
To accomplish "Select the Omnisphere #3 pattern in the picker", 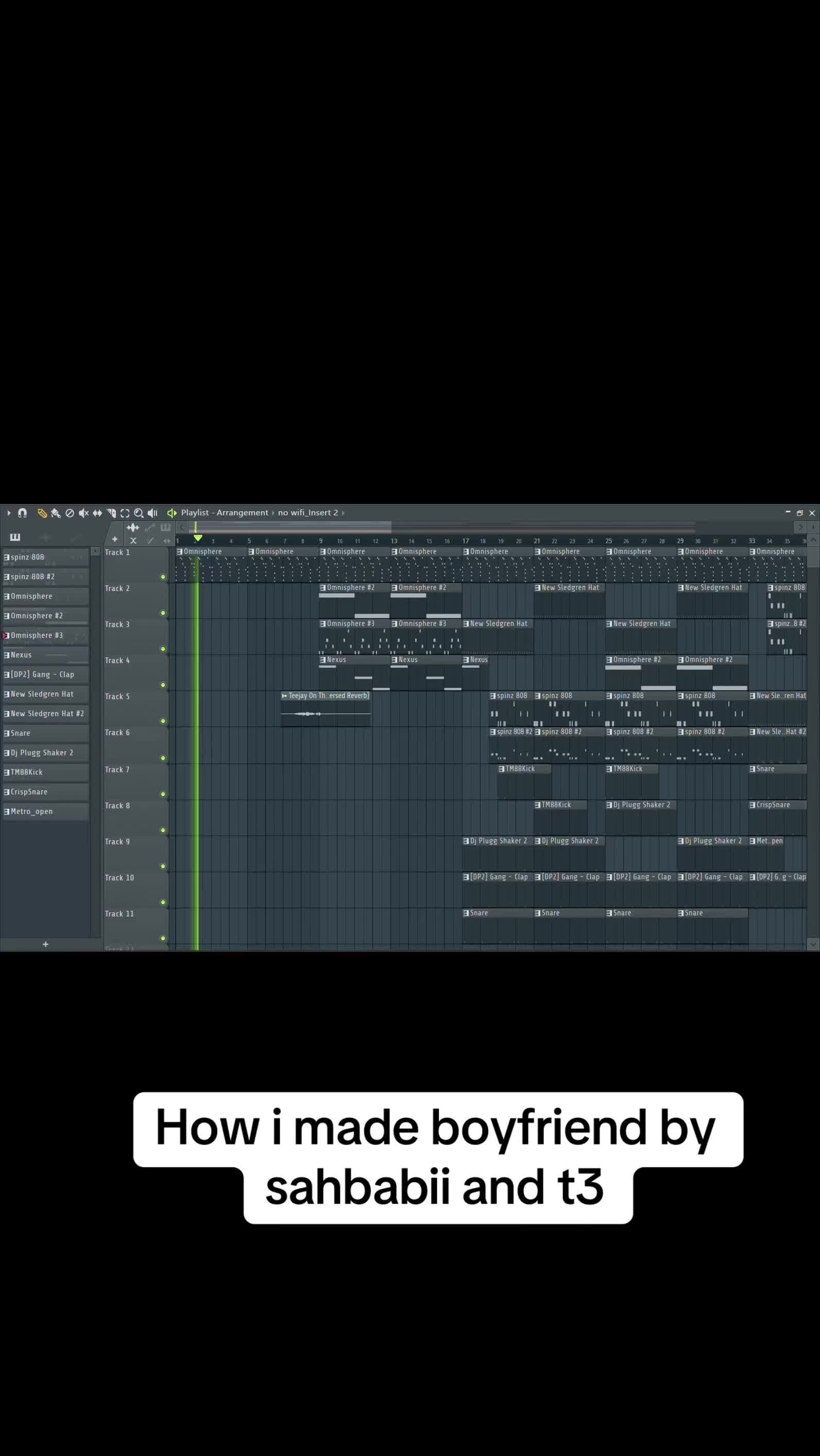I will [45, 635].
